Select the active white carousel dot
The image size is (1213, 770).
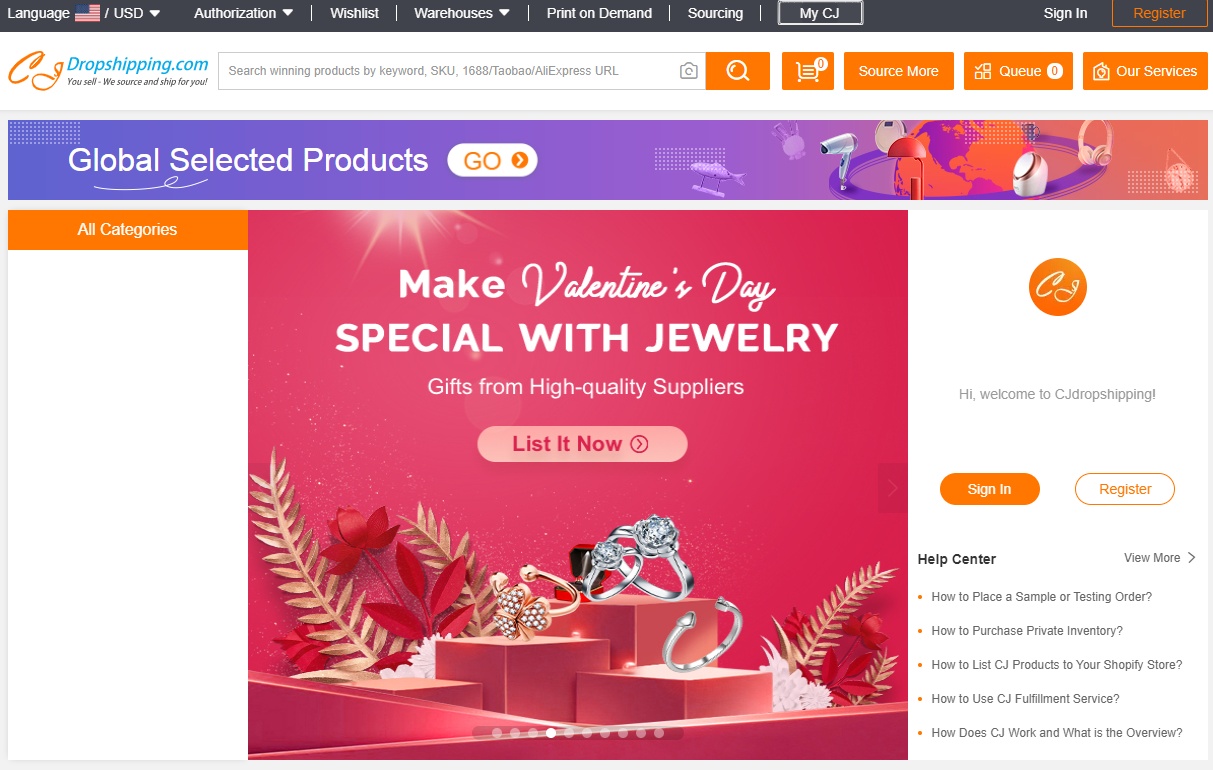(551, 733)
